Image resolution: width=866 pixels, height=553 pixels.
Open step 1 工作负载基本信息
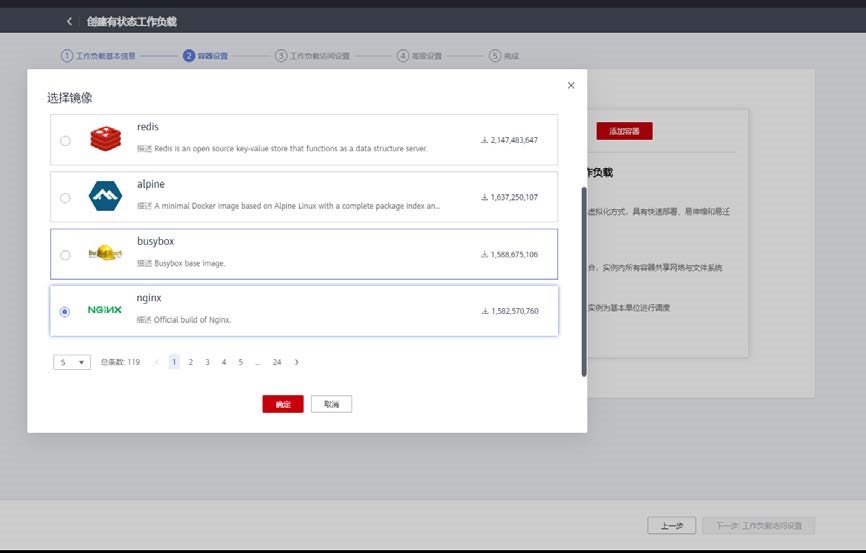(98, 56)
